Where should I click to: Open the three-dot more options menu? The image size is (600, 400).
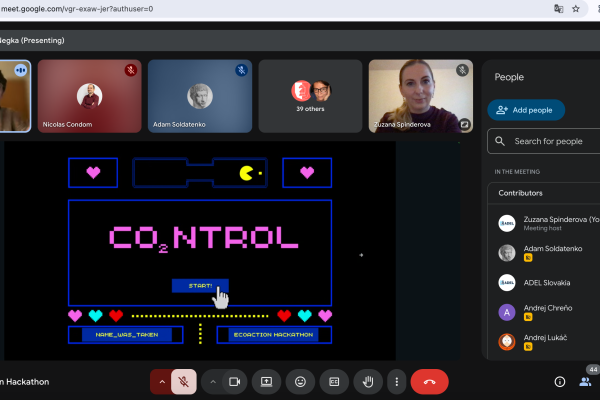tap(397, 381)
